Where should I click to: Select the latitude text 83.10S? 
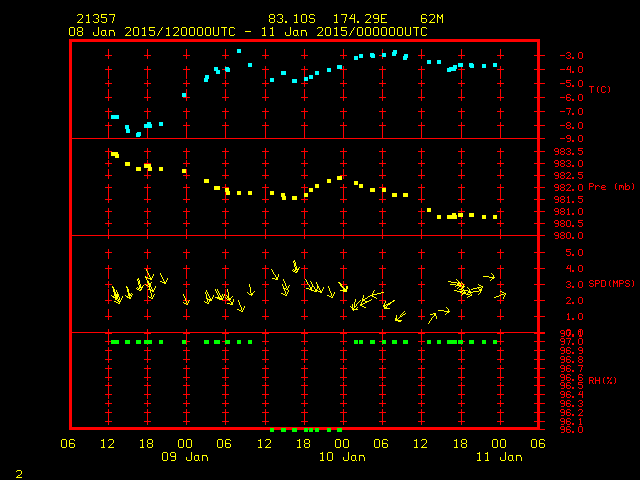click(x=292, y=19)
